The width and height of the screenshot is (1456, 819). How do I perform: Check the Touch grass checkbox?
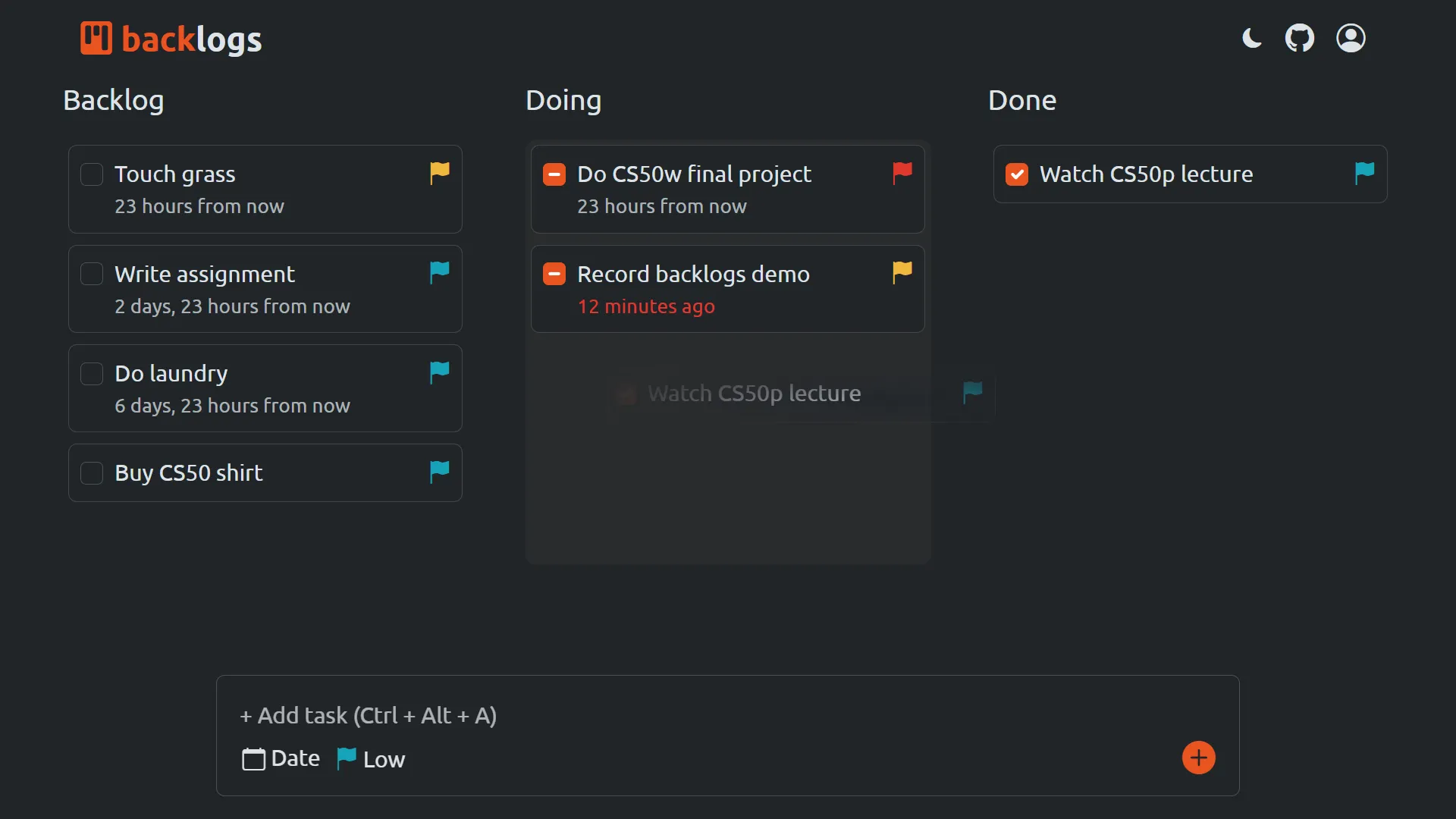pyautogui.click(x=92, y=174)
